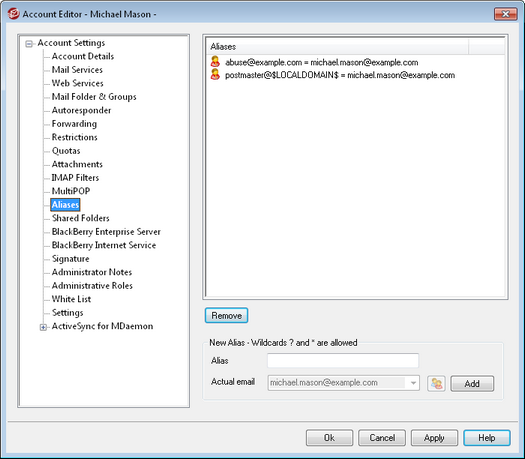Go to the Autoresponder section
The height and width of the screenshot is (459, 525).
pyautogui.click(x=81, y=110)
